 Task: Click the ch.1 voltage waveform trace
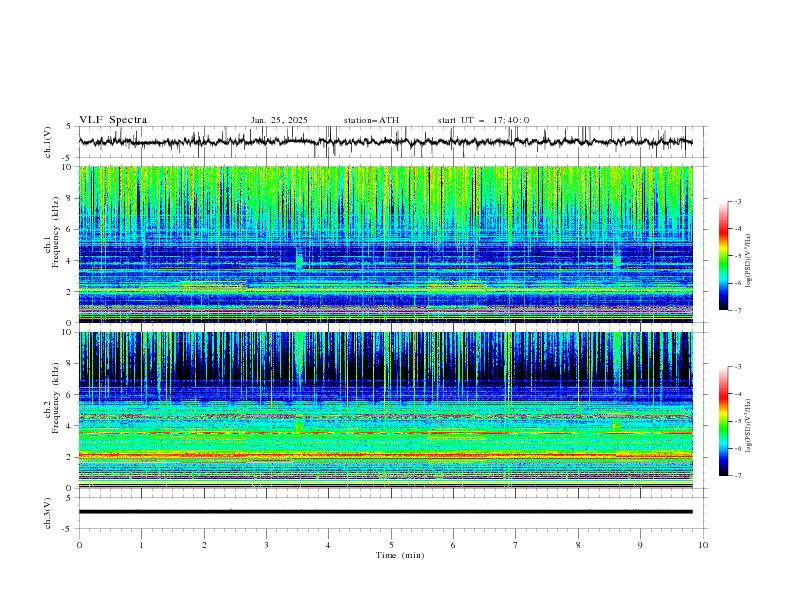click(385, 142)
